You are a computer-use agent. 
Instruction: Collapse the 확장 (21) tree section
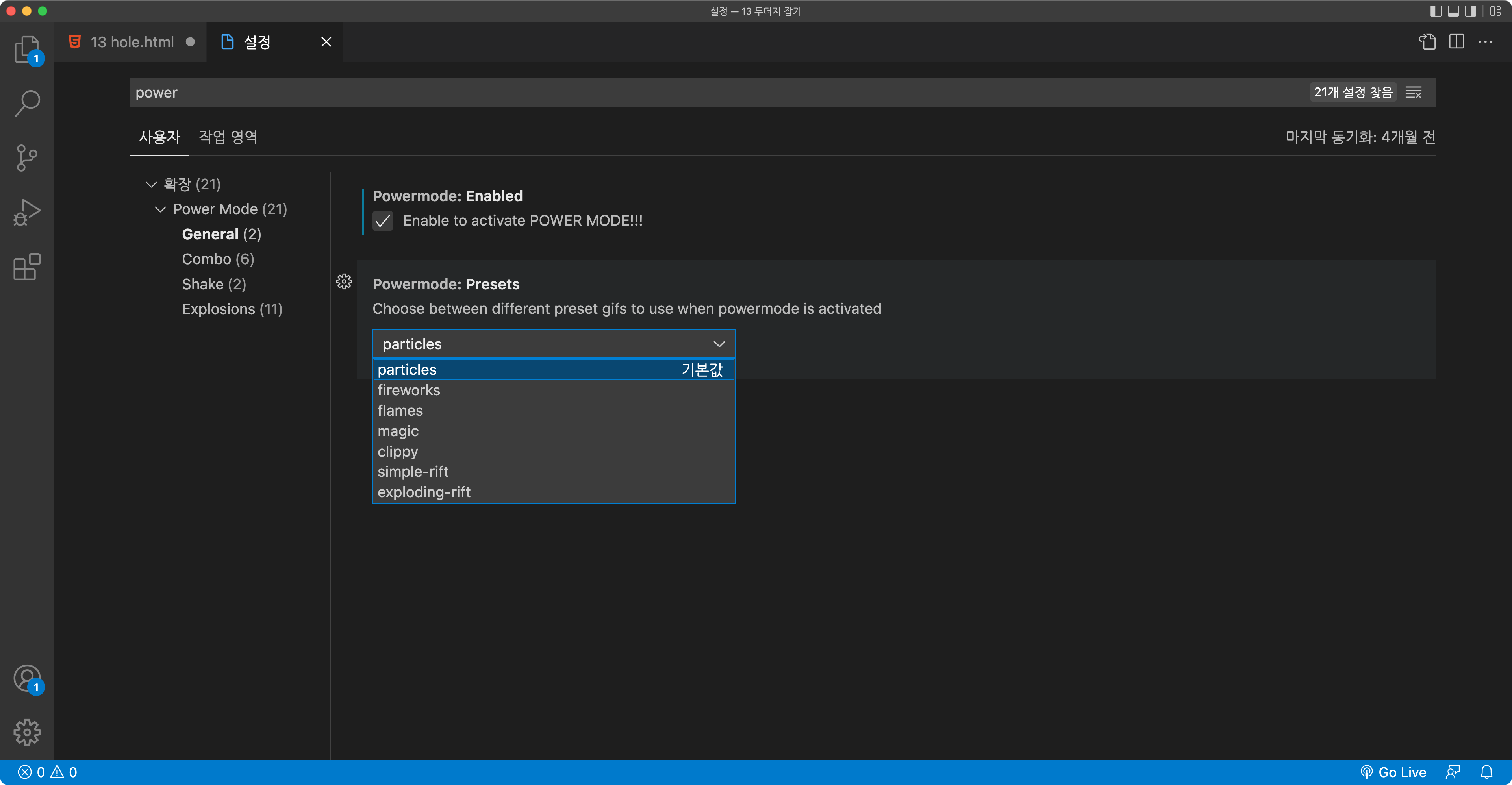(151, 184)
